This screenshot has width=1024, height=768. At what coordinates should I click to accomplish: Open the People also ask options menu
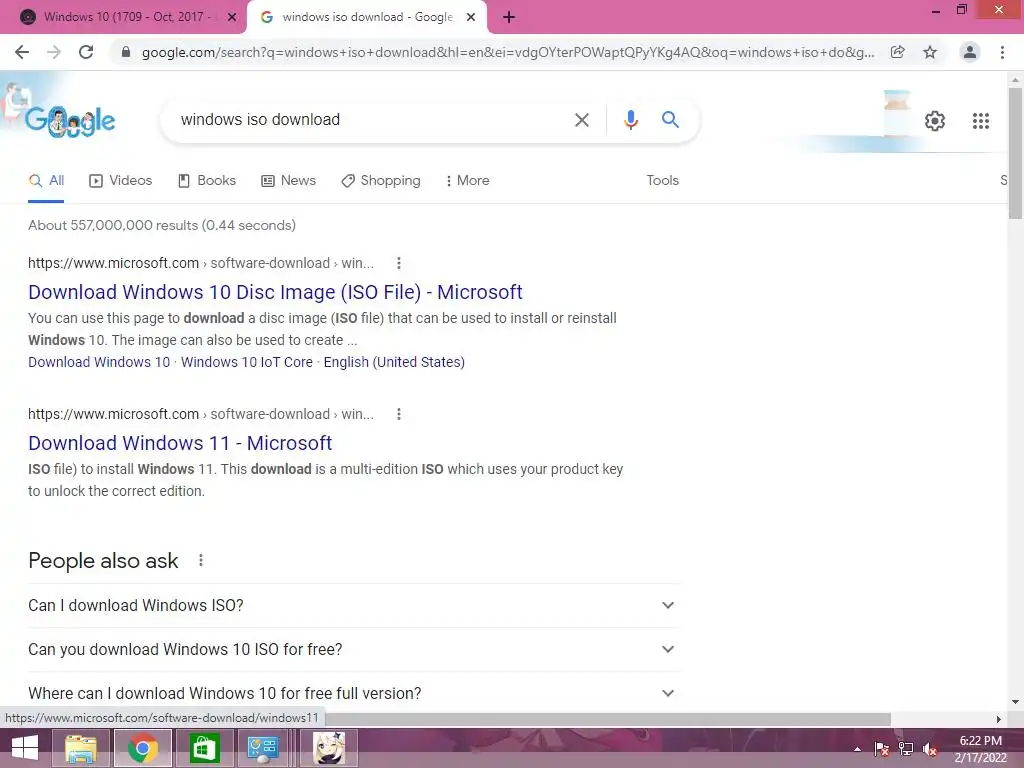point(200,560)
